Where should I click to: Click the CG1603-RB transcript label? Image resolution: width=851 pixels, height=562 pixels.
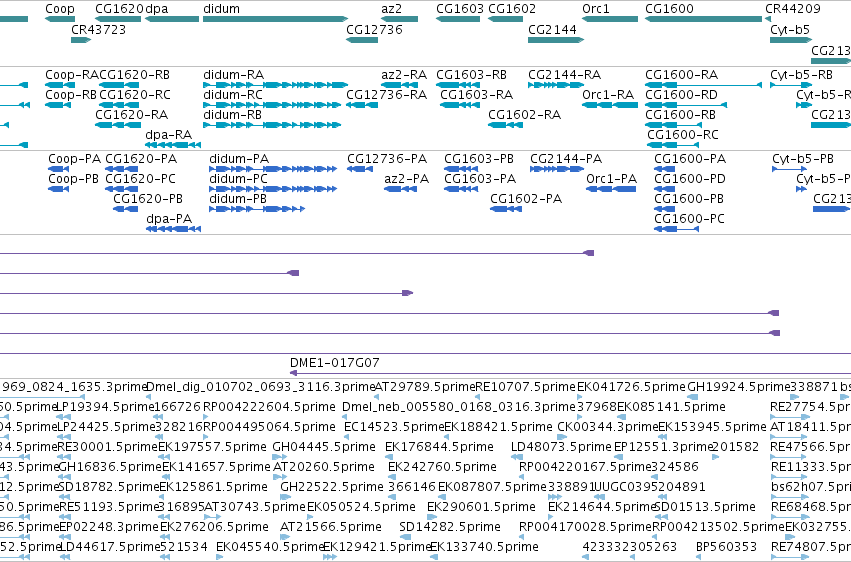pyautogui.click(x=472, y=75)
